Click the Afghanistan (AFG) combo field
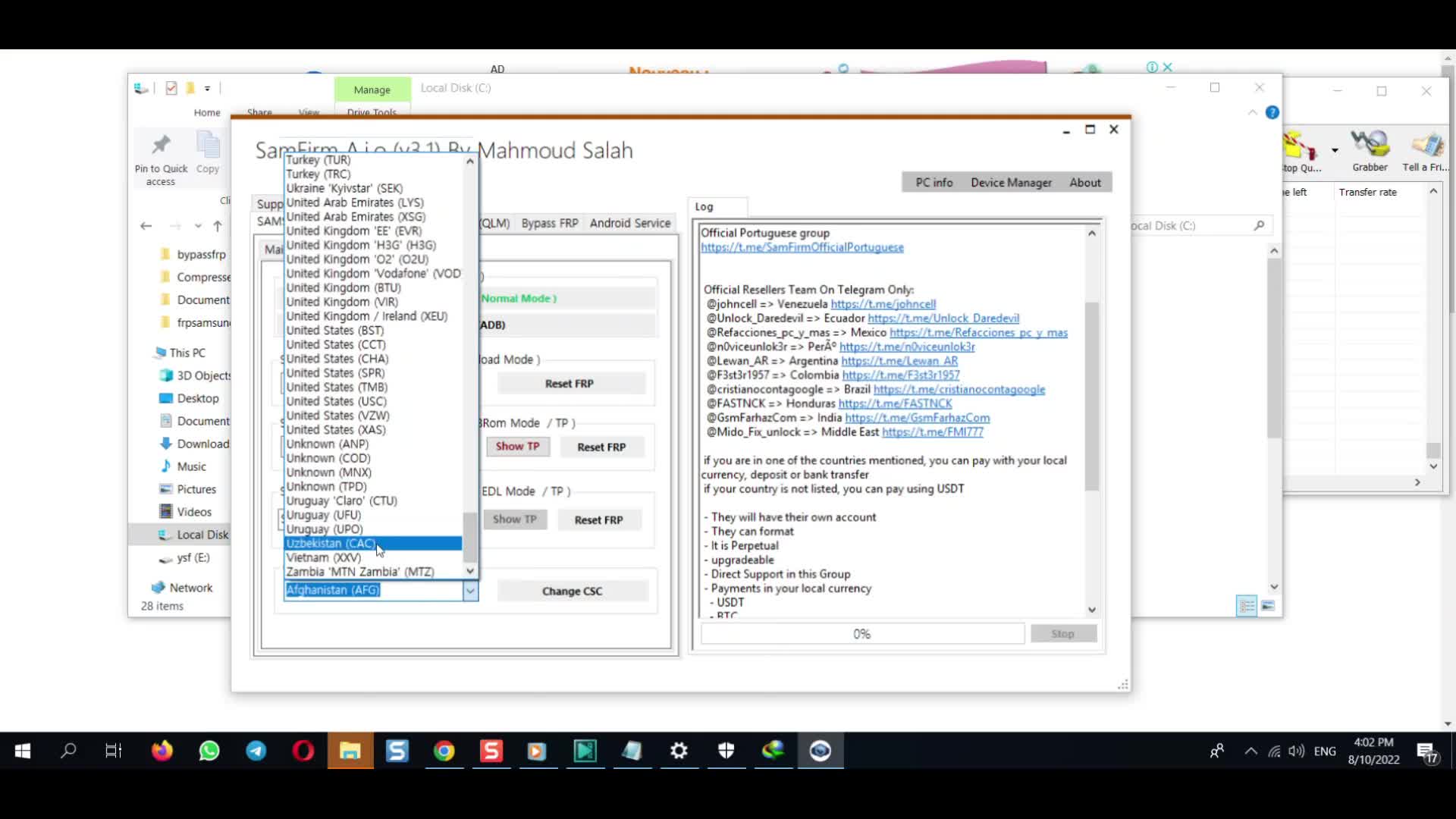 [x=373, y=591]
